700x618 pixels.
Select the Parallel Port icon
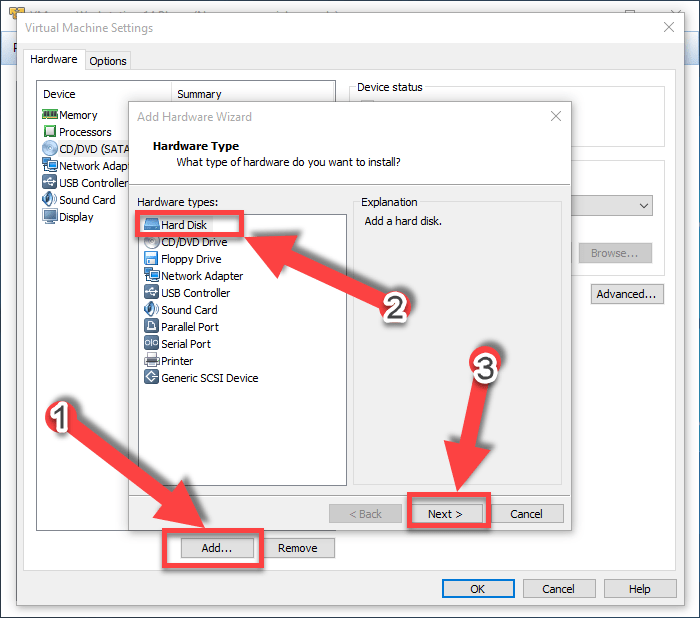click(151, 327)
